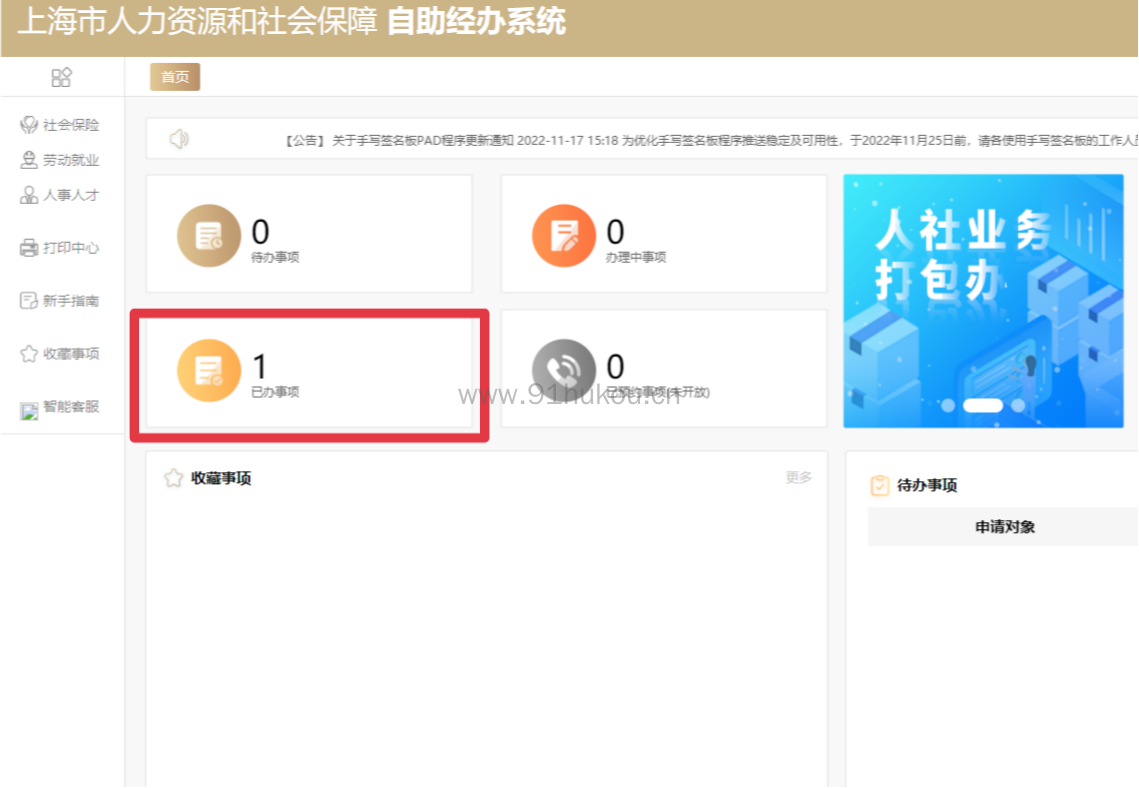
Task: Switch to the 首页 tab
Action: (175, 77)
